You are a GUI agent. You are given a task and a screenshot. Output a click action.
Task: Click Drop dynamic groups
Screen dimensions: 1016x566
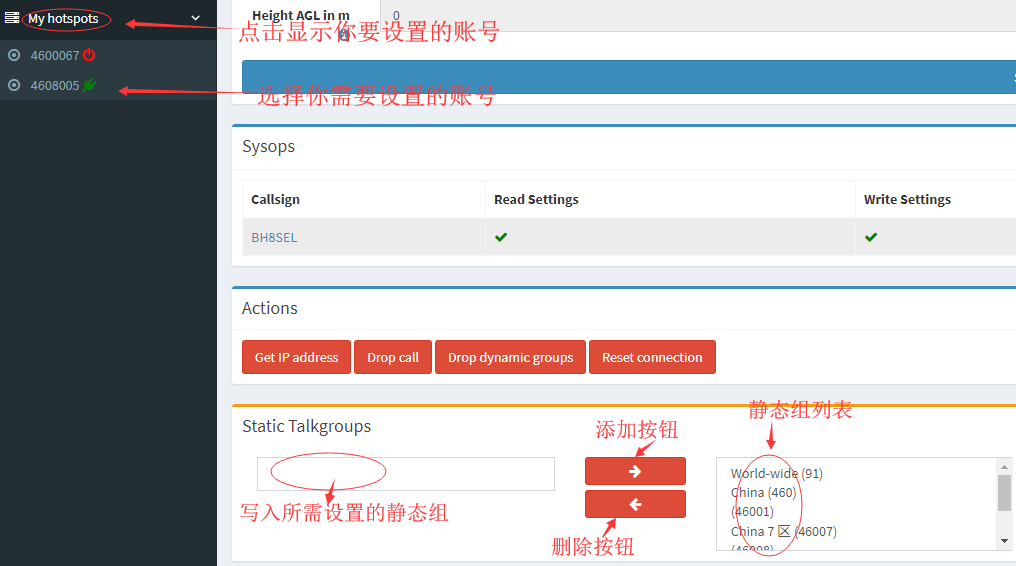510,357
